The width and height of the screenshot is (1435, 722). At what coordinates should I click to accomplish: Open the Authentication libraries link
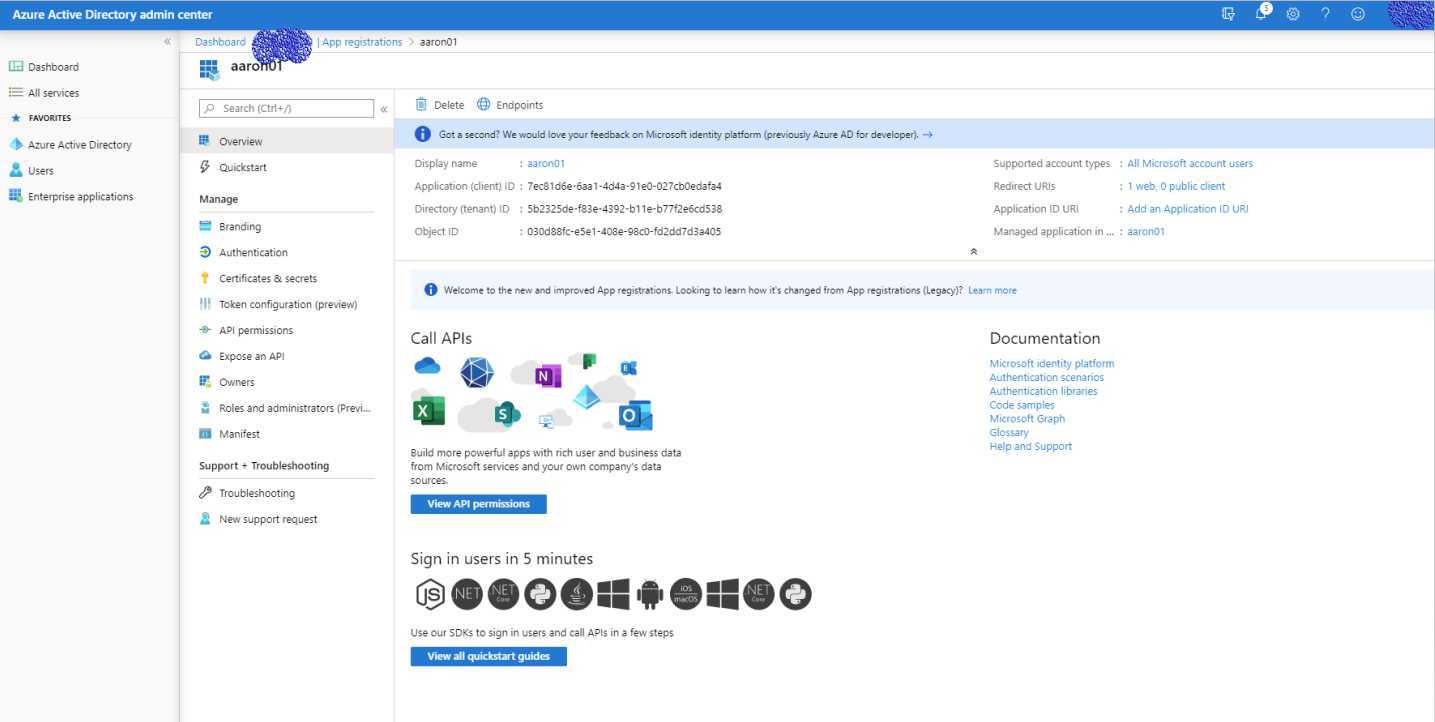[x=1043, y=391]
